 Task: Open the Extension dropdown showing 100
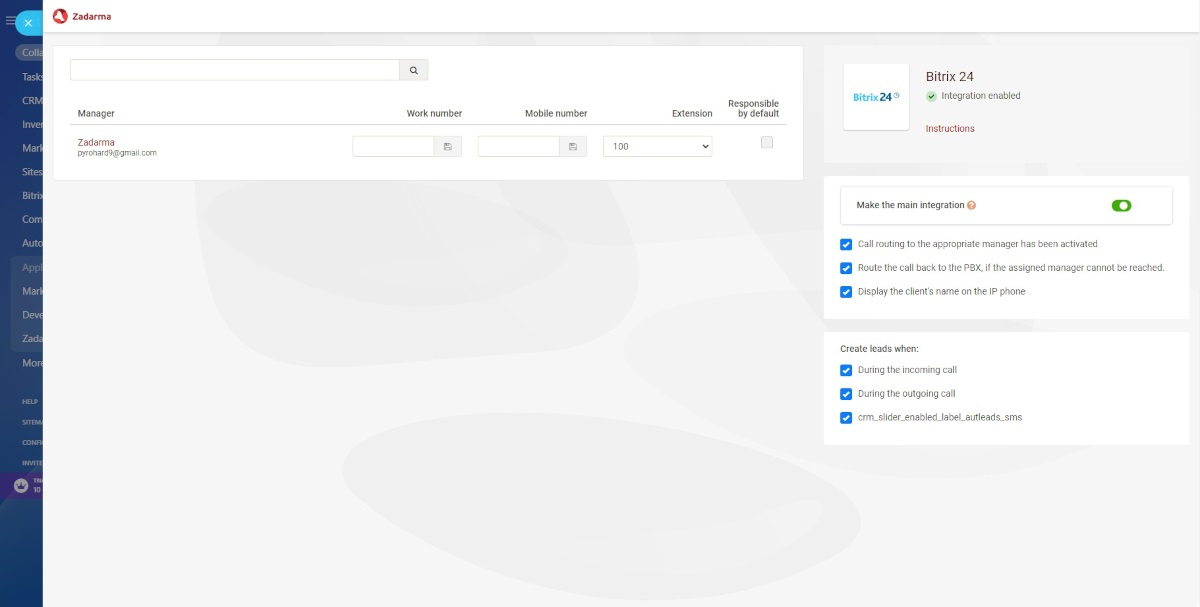click(657, 147)
